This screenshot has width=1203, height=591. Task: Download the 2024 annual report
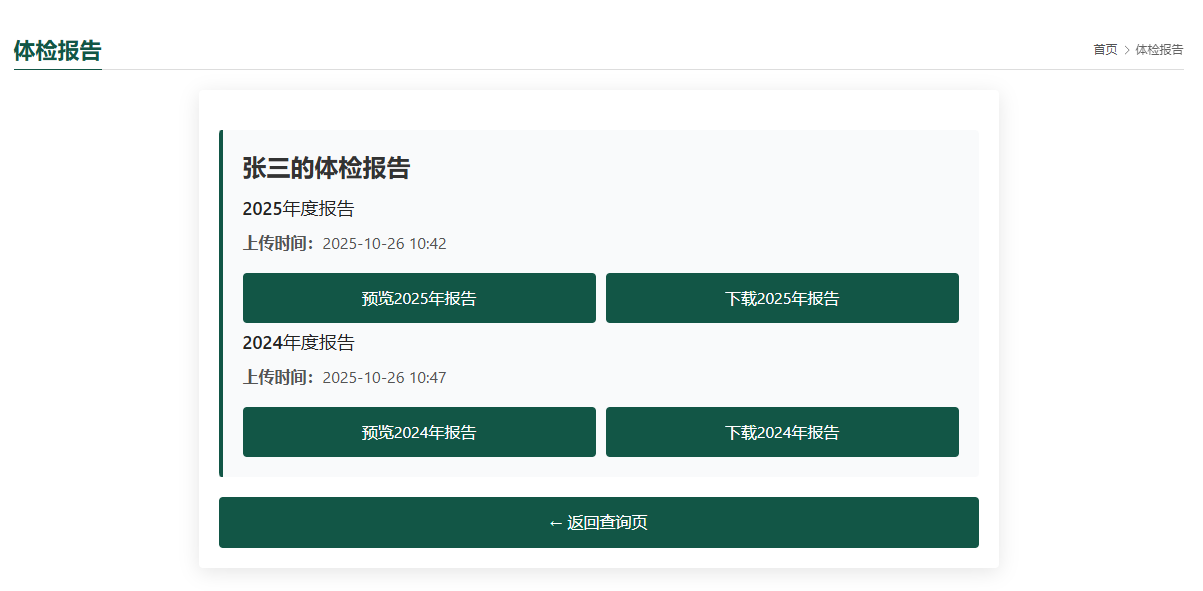(782, 432)
